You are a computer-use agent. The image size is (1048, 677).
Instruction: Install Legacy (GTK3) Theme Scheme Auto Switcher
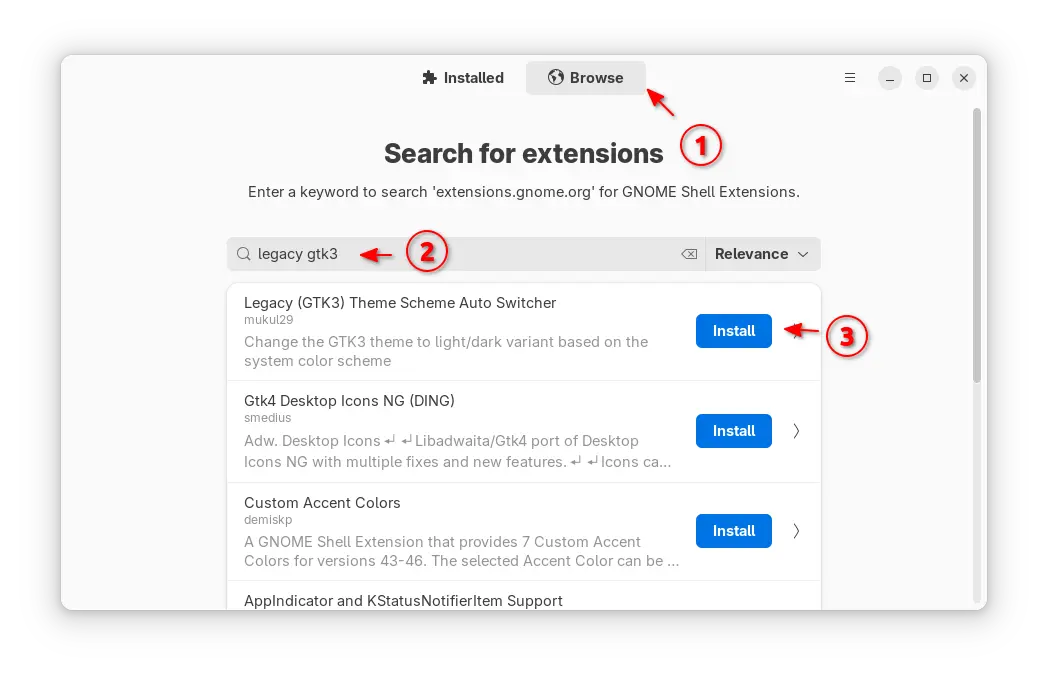pos(733,331)
